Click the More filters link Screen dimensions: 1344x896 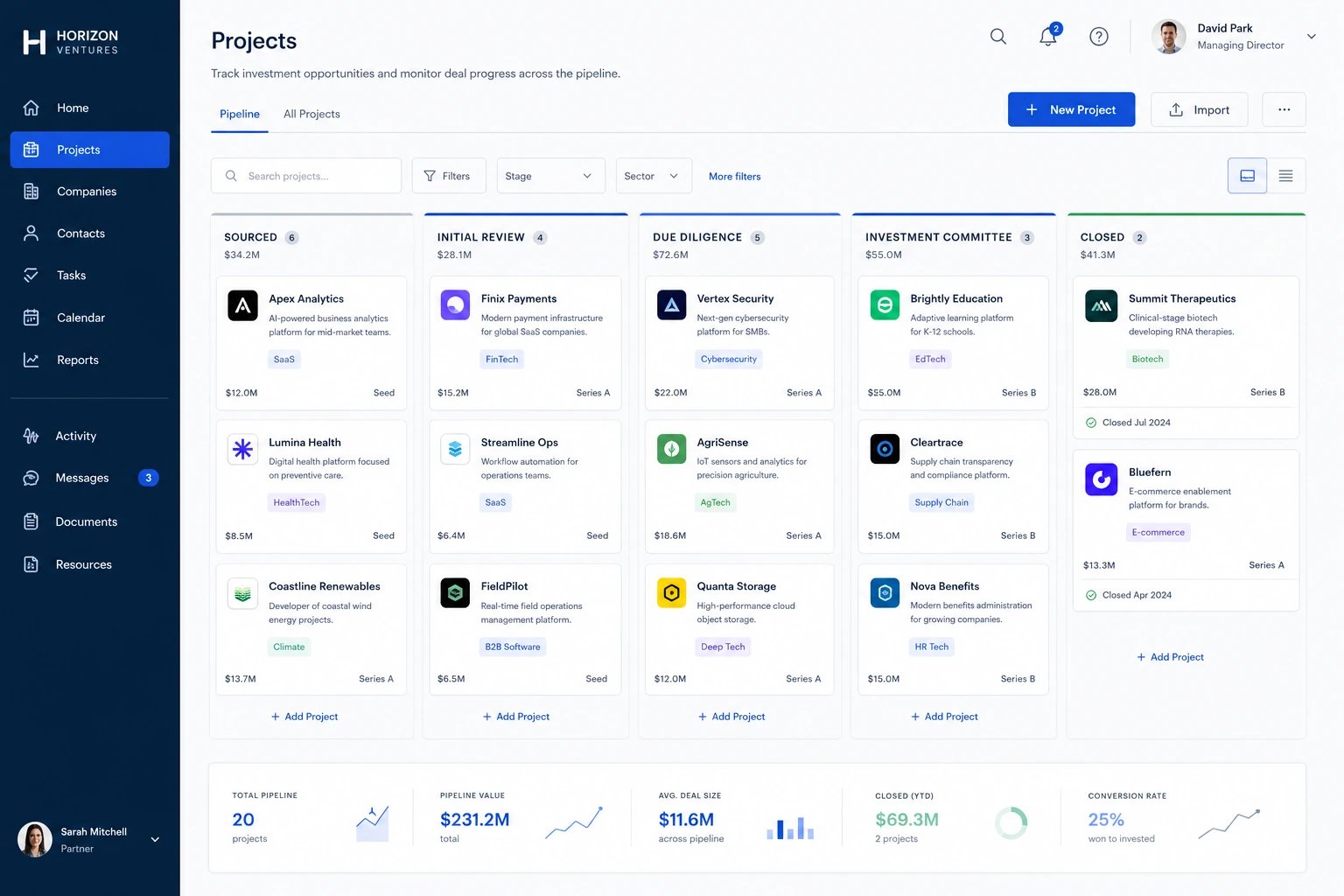tap(734, 176)
